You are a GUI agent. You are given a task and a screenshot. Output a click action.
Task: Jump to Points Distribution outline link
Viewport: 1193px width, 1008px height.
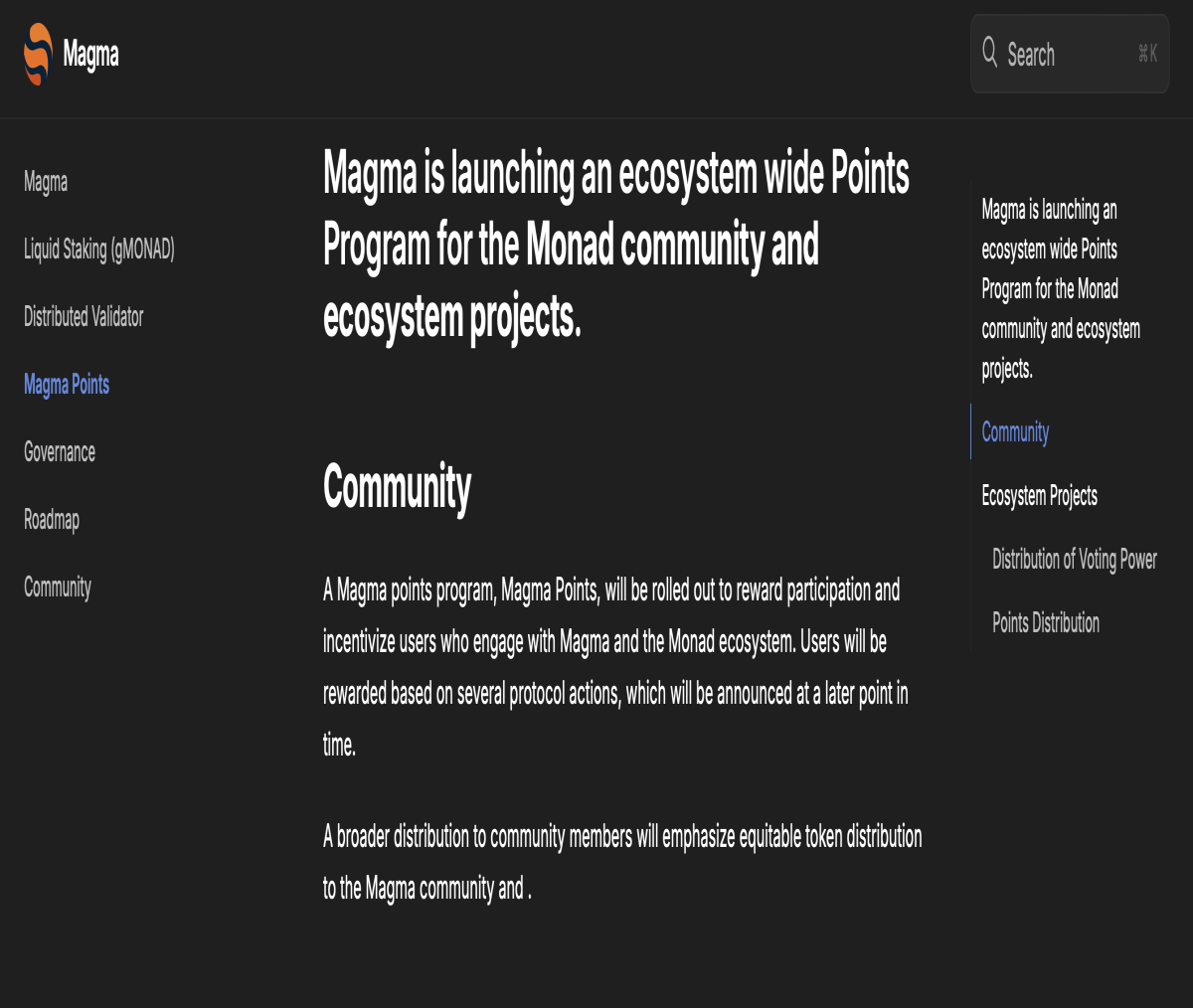[1046, 623]
